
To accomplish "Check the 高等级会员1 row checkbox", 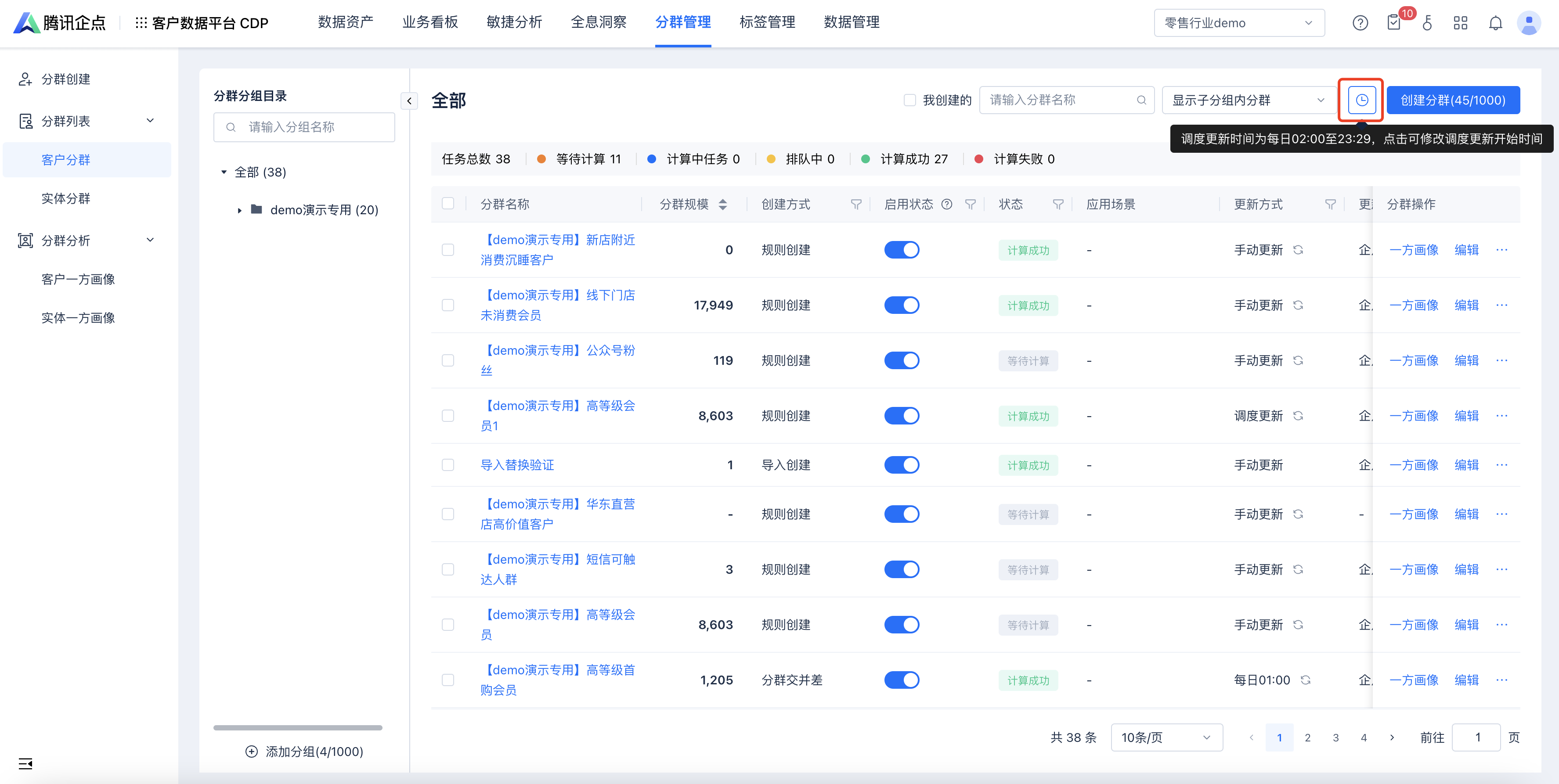I will [448, 416].
